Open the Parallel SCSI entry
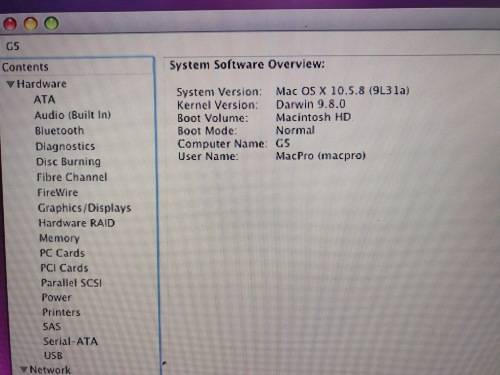Viewport: 500px width, 375px height. (71, 283)
